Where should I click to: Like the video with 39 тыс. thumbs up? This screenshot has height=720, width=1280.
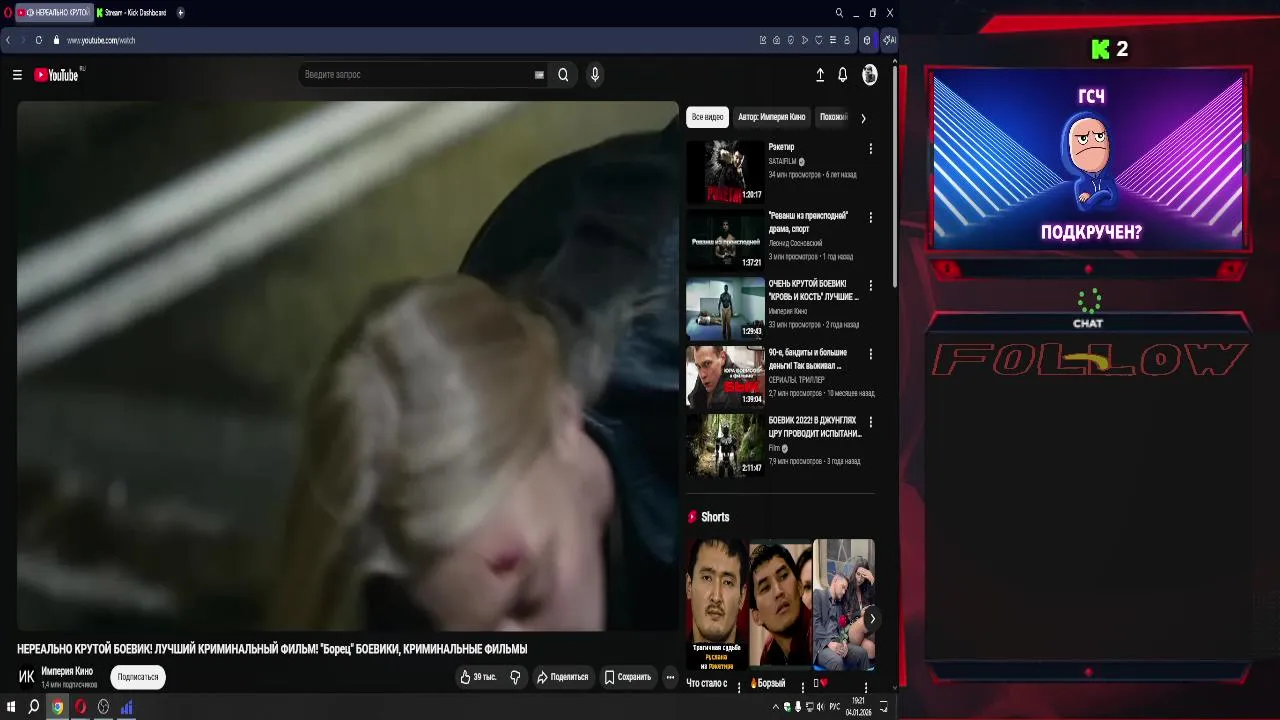[478, 677]
